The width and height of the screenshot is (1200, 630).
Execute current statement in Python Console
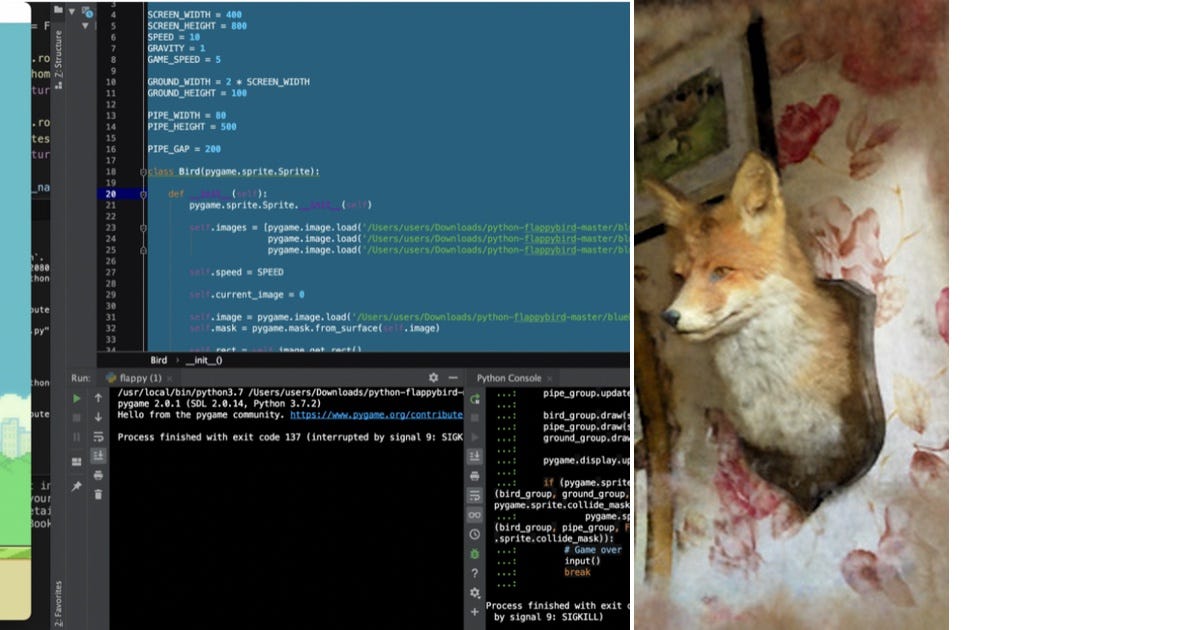(x=475, y=436)
